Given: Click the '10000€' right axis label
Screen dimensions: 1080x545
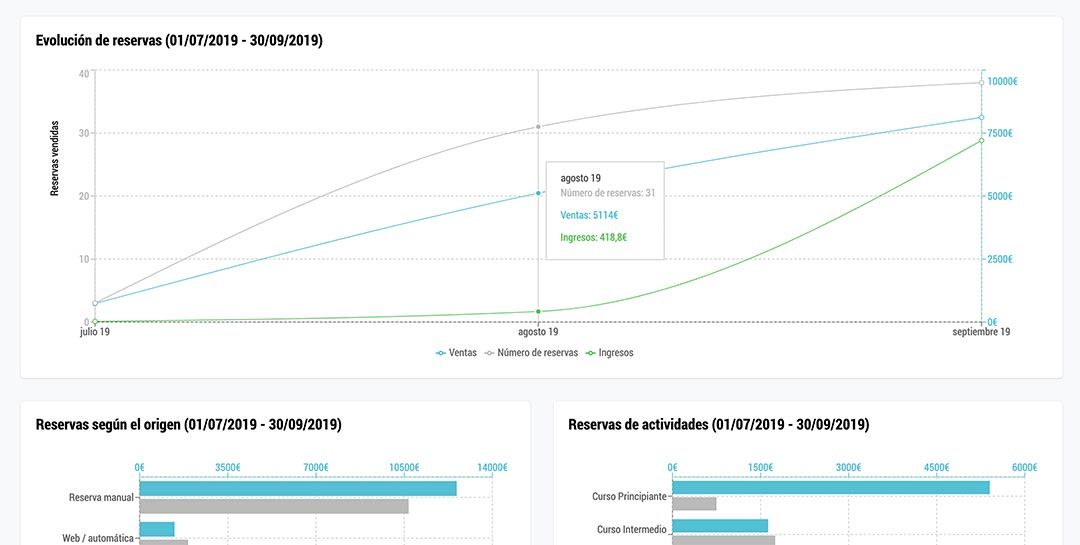Looking at the screenshot, I should 1002,81.
